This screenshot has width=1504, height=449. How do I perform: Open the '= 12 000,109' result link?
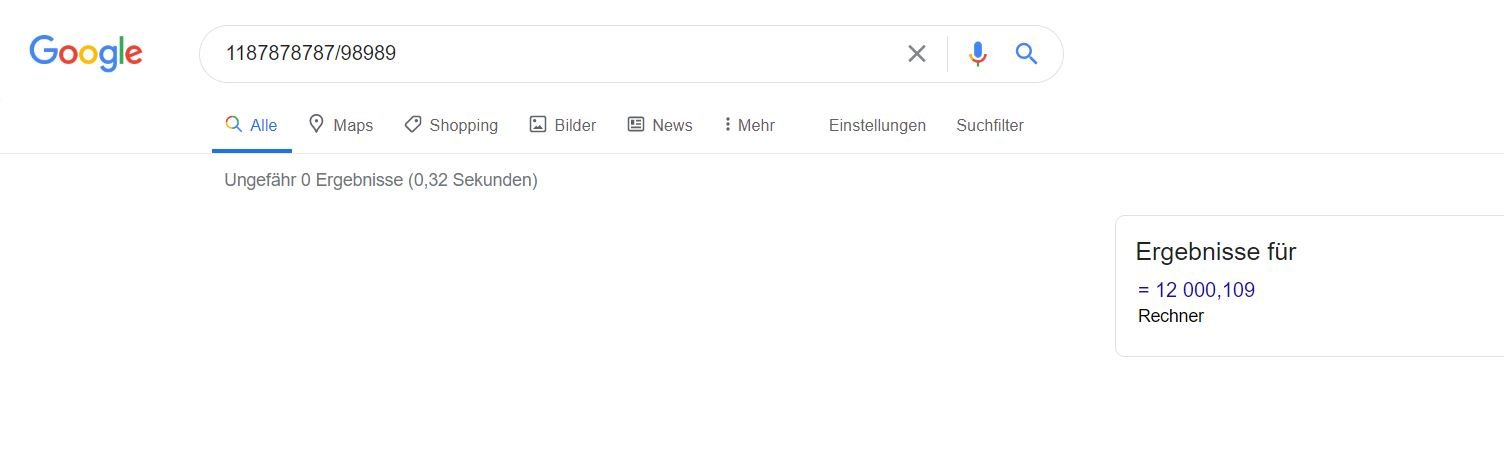click(1196, 290)
